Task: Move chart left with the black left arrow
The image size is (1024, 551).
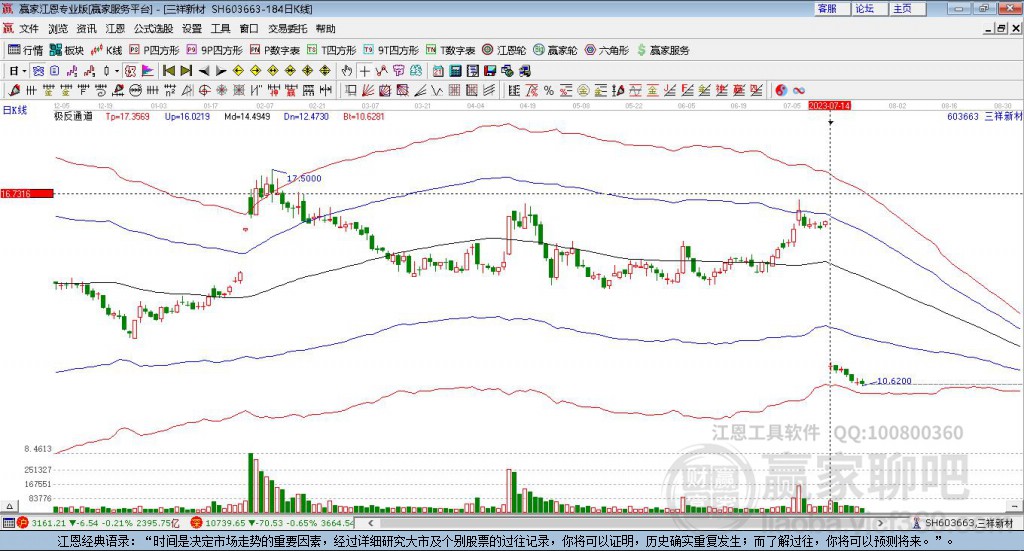Action: [204, 71]
